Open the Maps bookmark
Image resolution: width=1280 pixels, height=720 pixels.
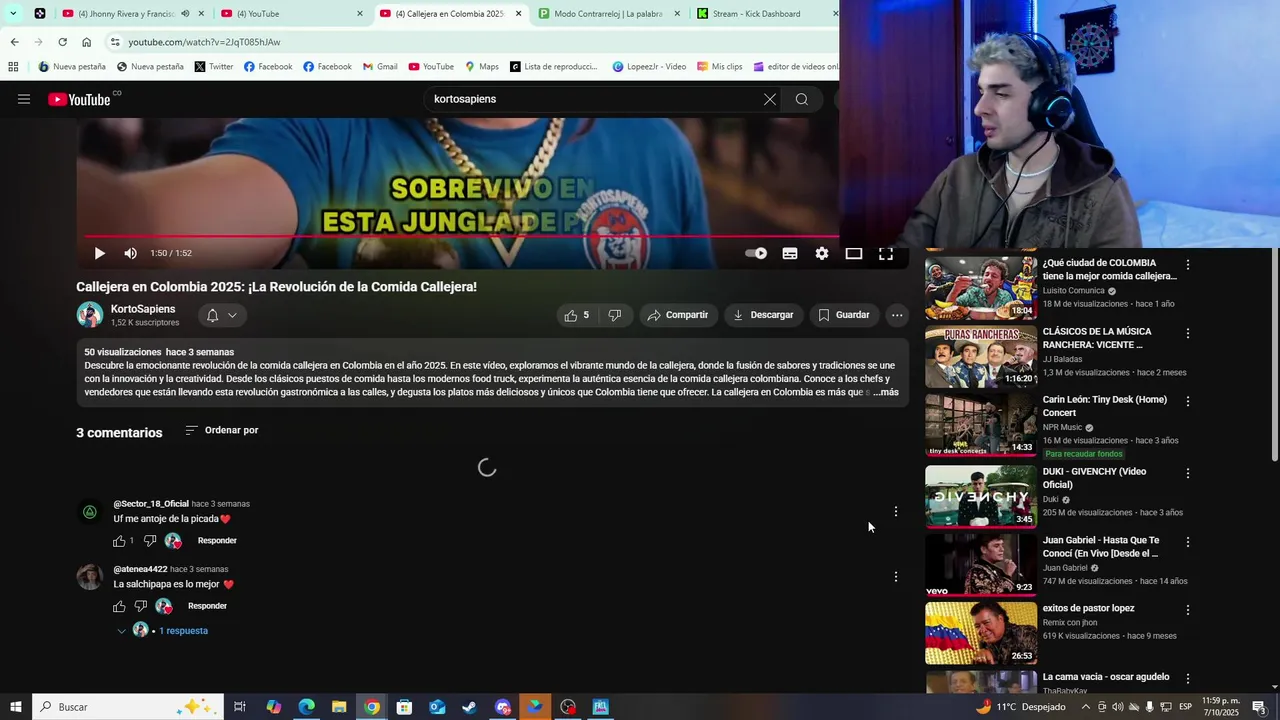pyautogui.click(x=481, y=67)
